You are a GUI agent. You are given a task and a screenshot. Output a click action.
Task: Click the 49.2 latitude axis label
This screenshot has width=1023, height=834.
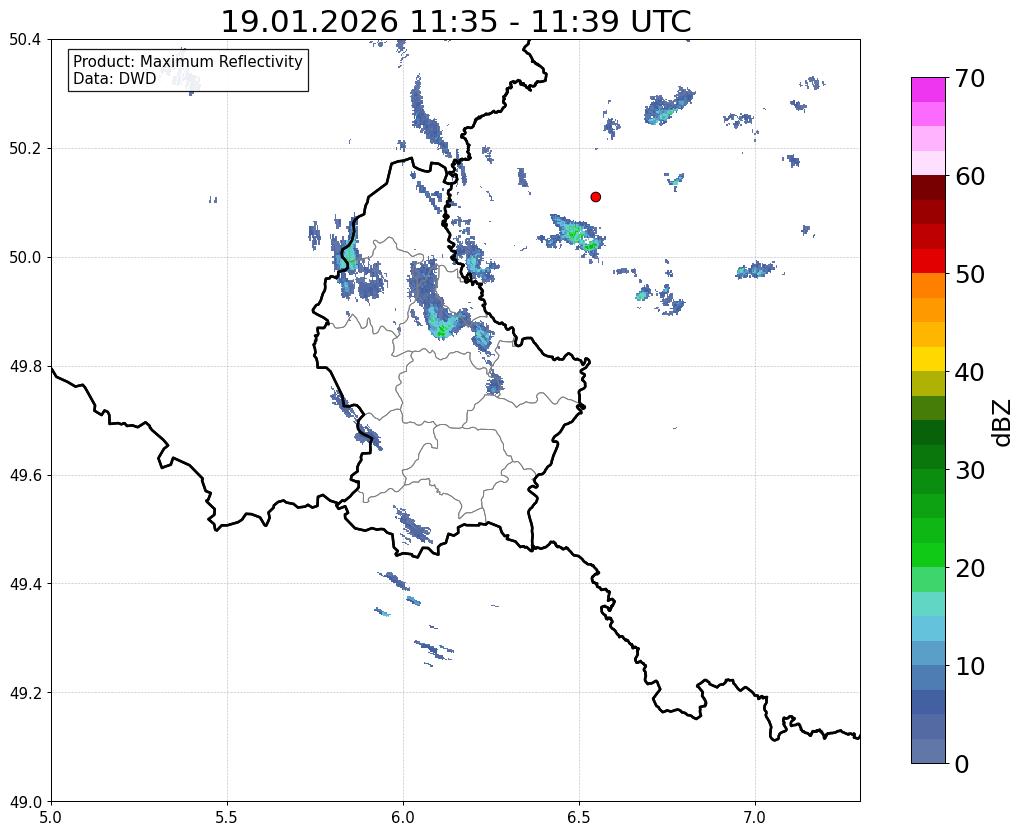(25, 693)
